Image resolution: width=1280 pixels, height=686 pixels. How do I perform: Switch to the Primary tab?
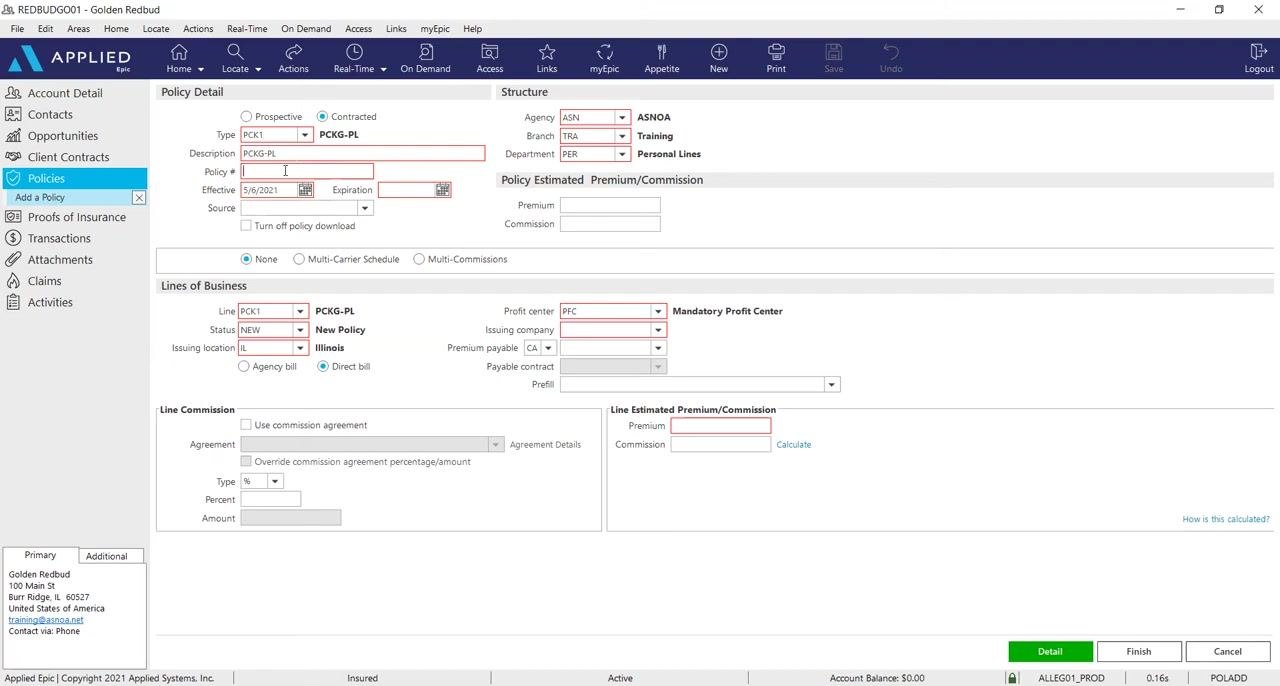pos(40,555)
